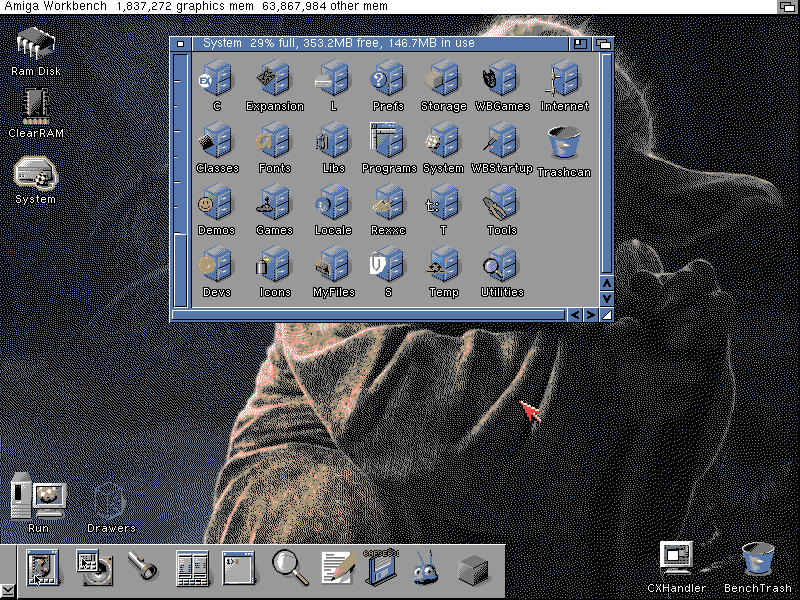Launch the shell prompt icon in the dock
Image resolution: width=800 pixels, height=600 pixels.
[238, 567]
